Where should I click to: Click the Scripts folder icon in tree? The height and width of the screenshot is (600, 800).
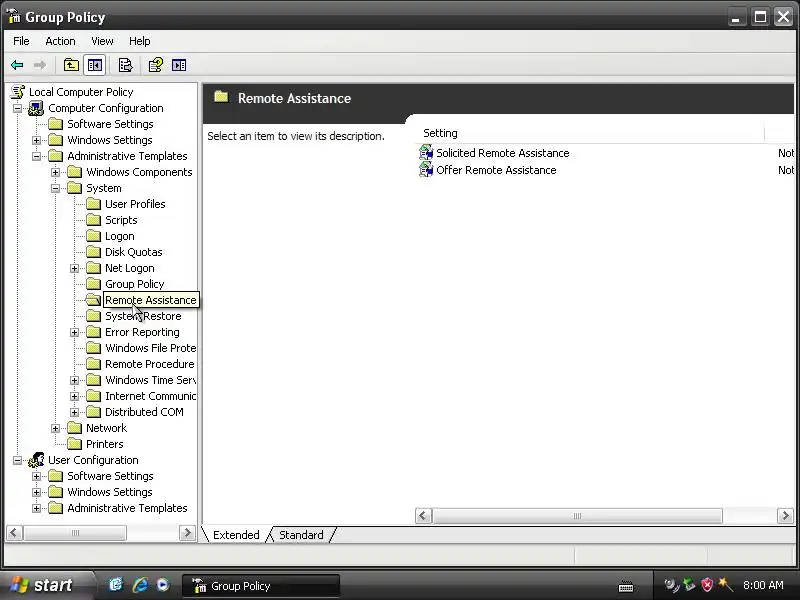tap(93, 220)
